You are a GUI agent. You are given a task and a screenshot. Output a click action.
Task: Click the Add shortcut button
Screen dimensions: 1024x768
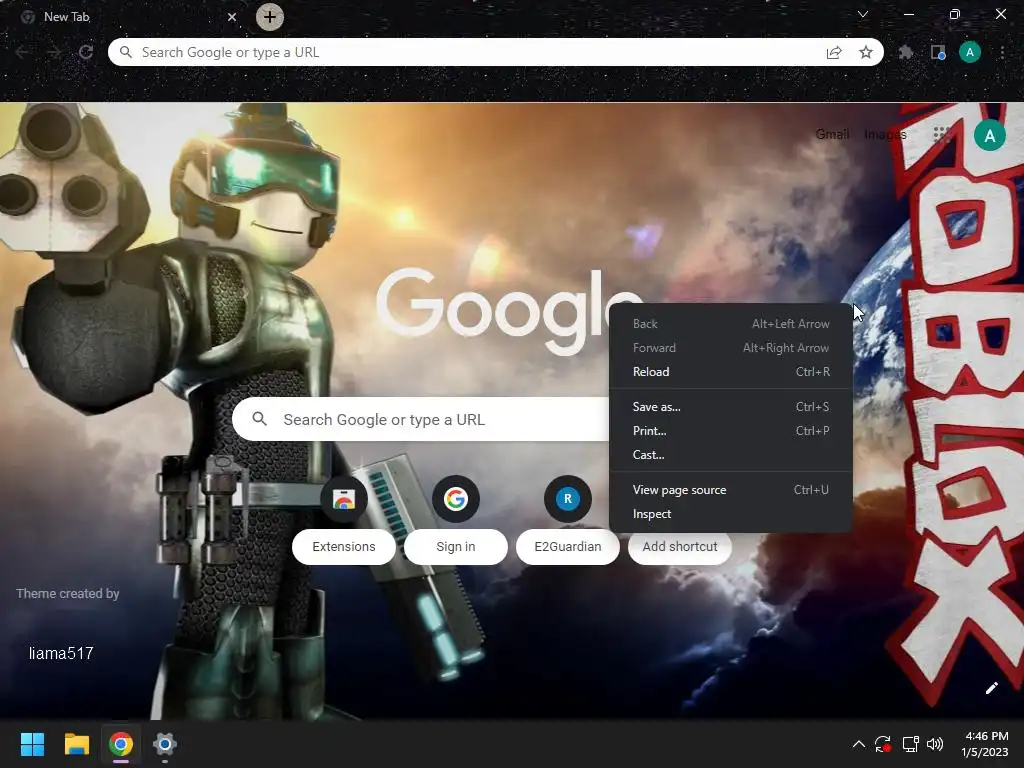click(680, 547)
